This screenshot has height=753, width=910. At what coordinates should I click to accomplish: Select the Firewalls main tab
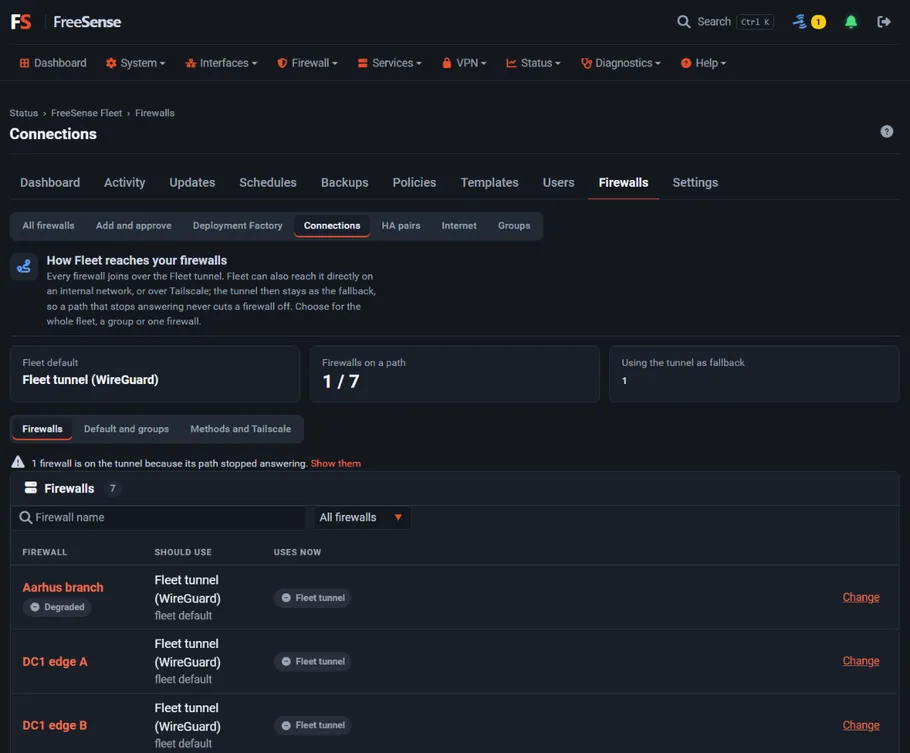point(623,182)
